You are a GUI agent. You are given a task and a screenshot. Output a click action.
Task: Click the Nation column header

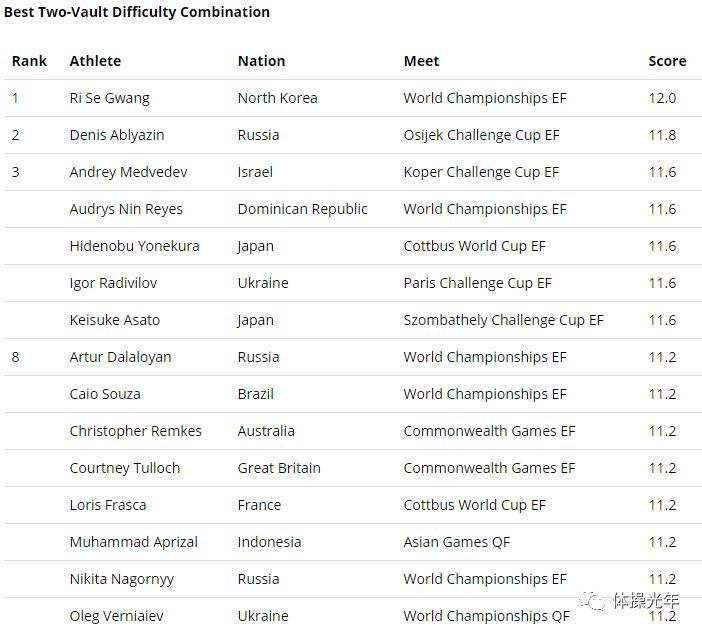coord(261,61)
